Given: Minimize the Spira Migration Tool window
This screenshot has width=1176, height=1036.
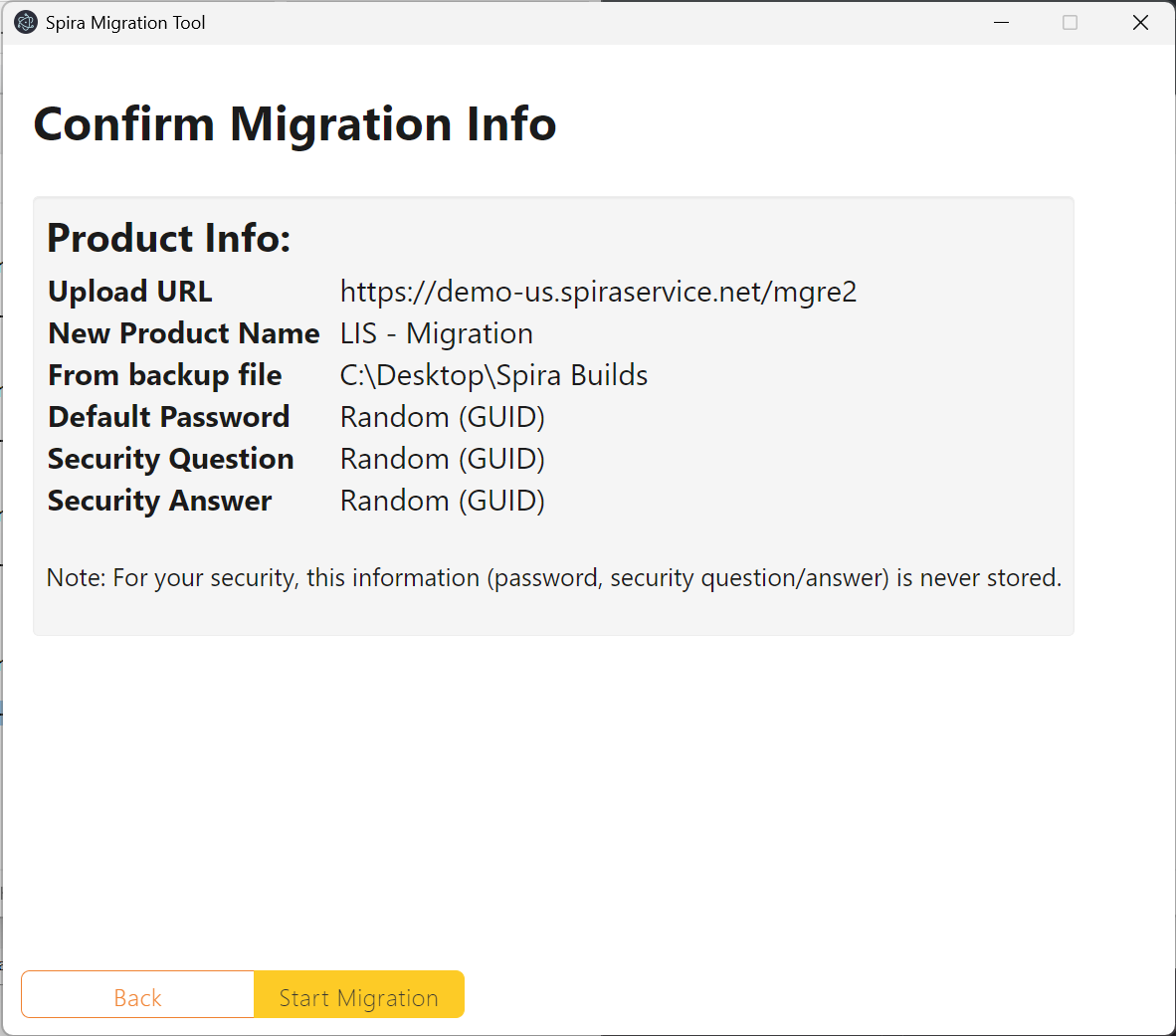Looking at the screenshot, I should click(x=1001, y=23).
